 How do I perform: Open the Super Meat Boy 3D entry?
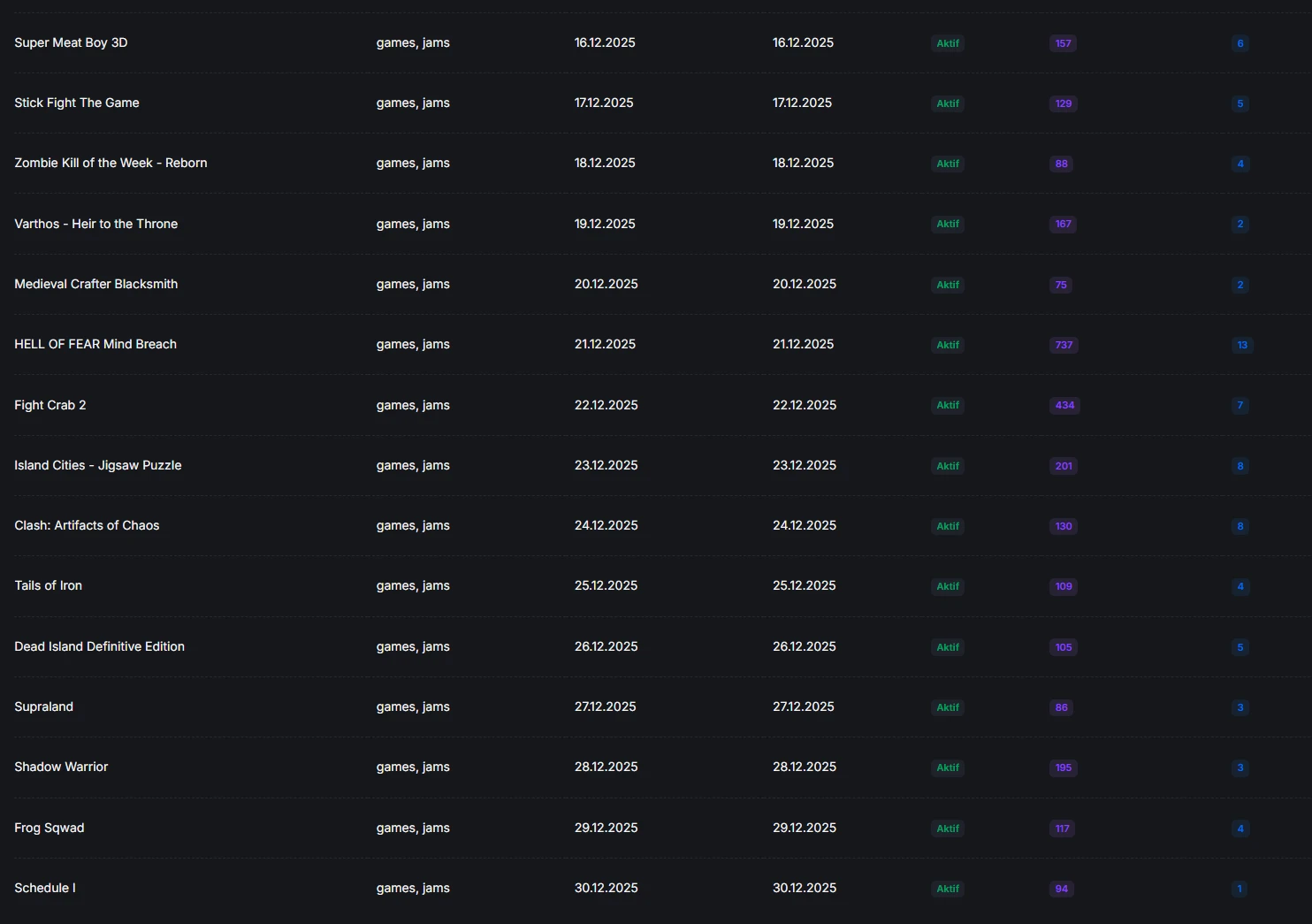point(71,42)
